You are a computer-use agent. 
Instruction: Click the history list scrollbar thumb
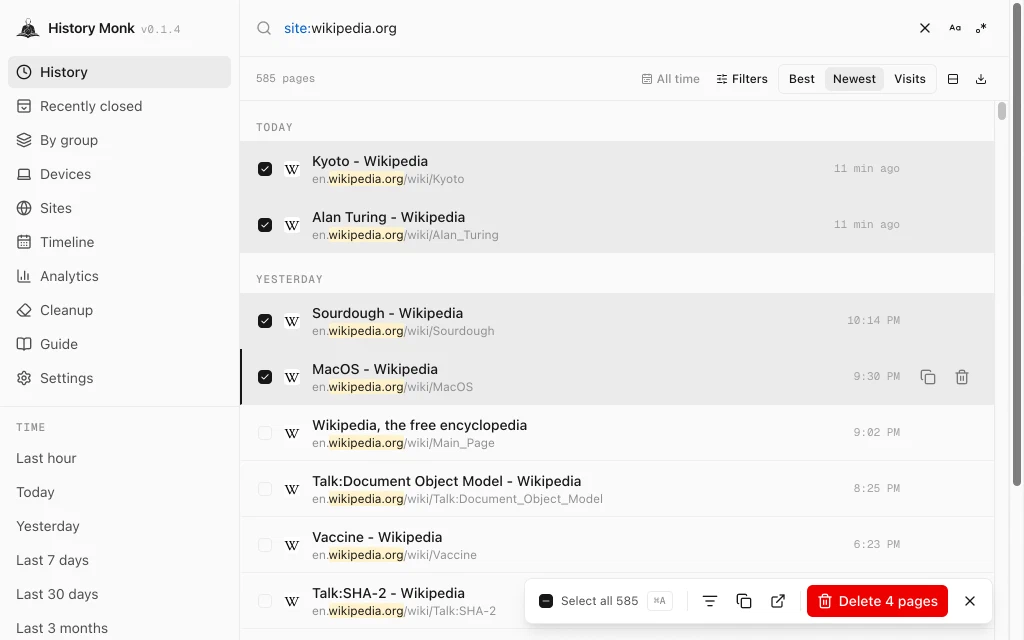point(1002,111)
